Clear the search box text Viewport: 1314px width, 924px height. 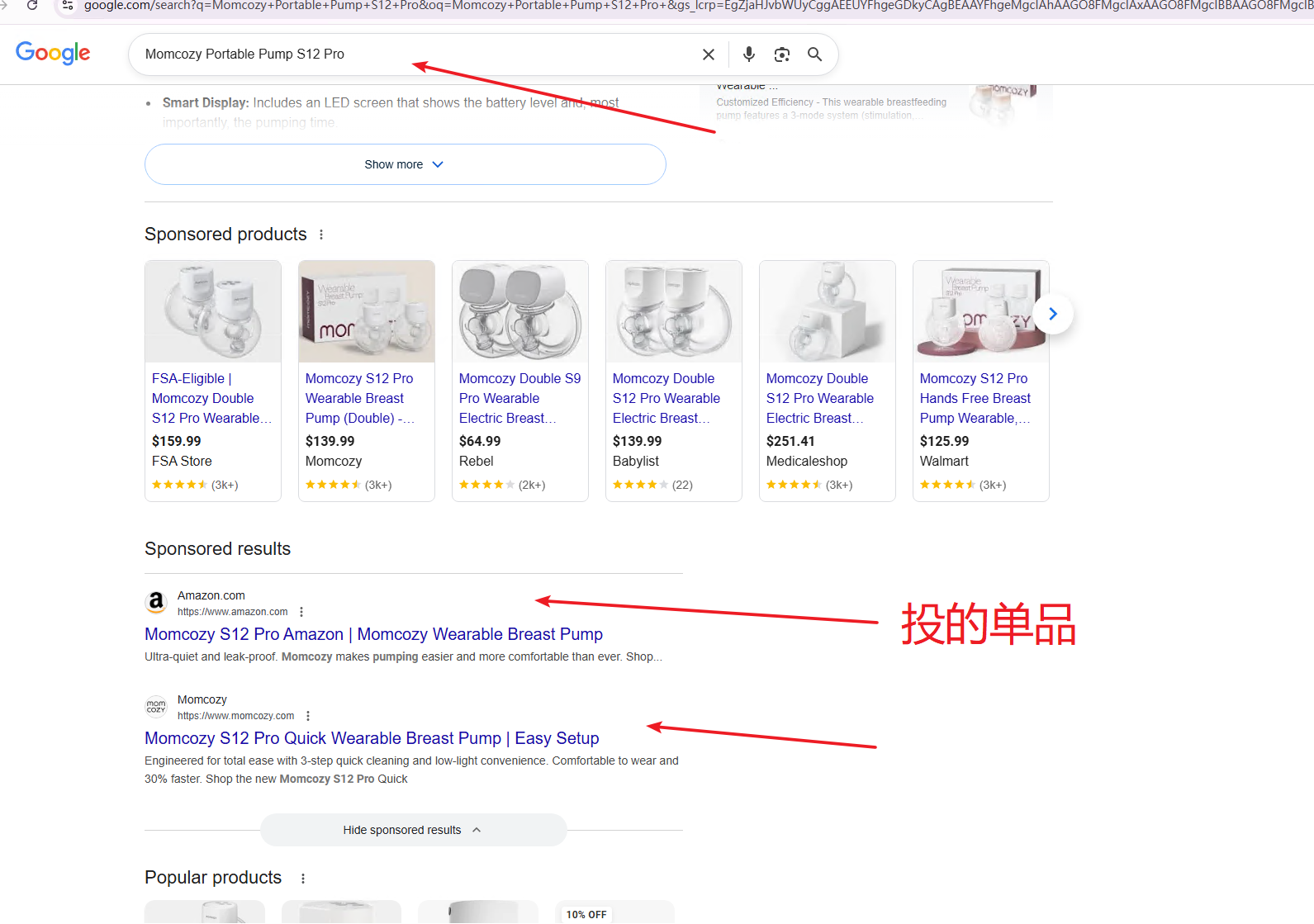click(x=708, y=54)
